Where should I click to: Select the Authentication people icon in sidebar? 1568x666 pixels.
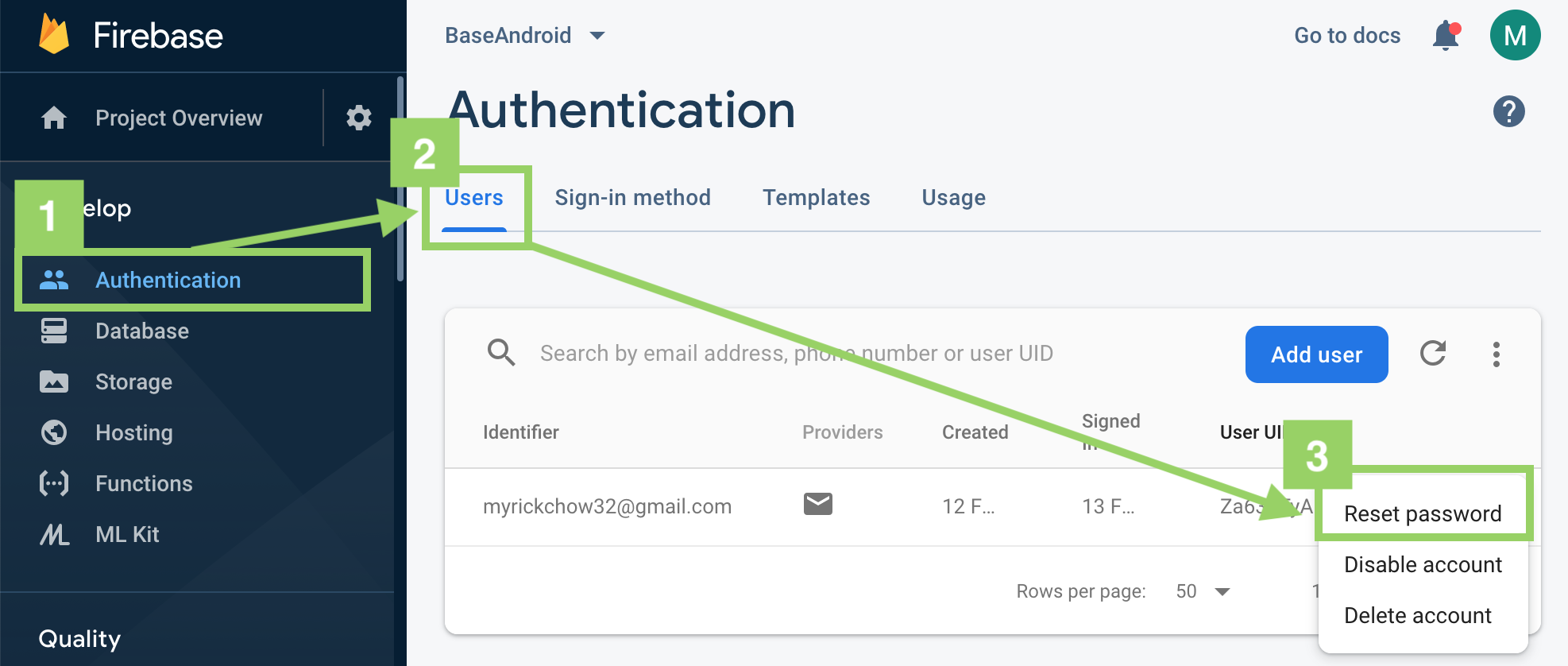pos(53,280)
